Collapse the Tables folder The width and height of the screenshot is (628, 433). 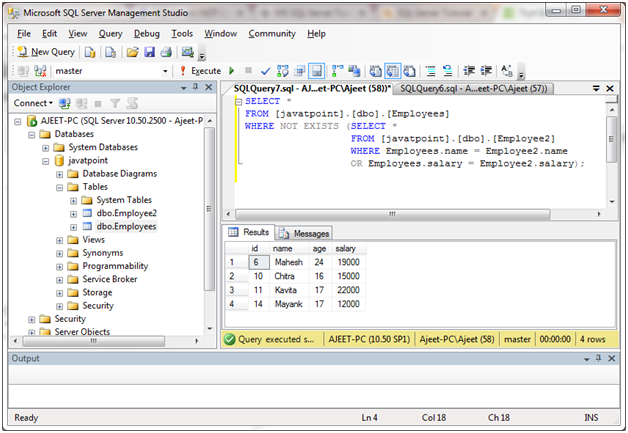pos(59,187)
